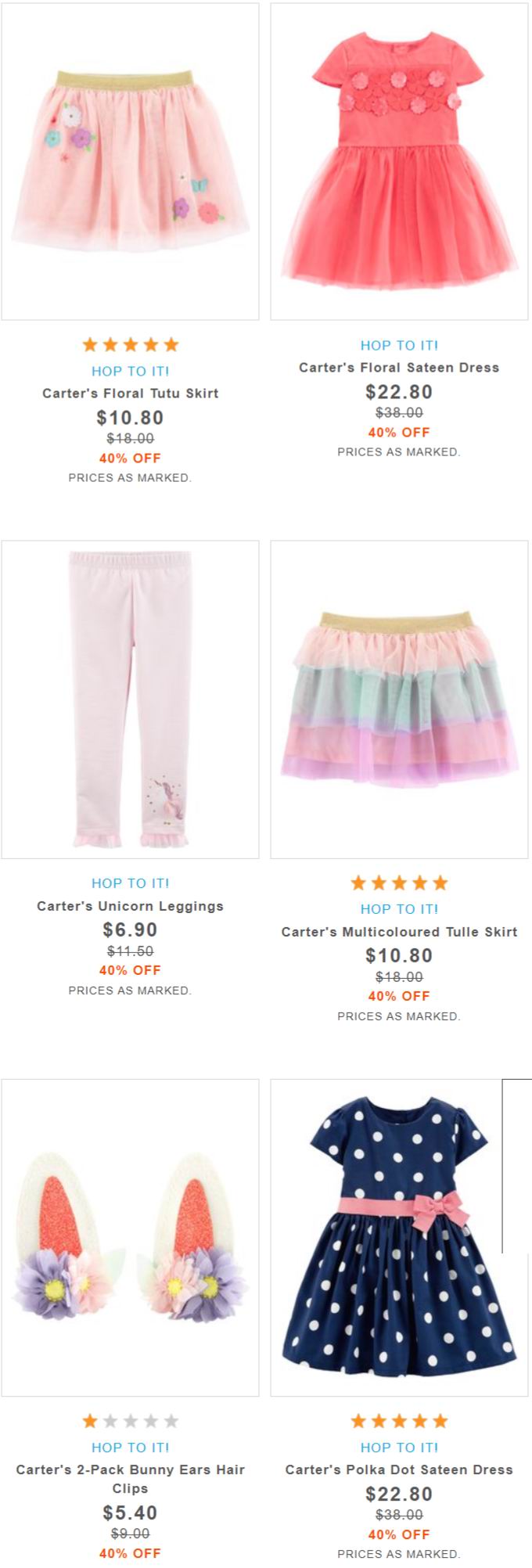
Task: Click Carter's Multicoloured Tulle Skirt title link
Action: pos(399,932)
